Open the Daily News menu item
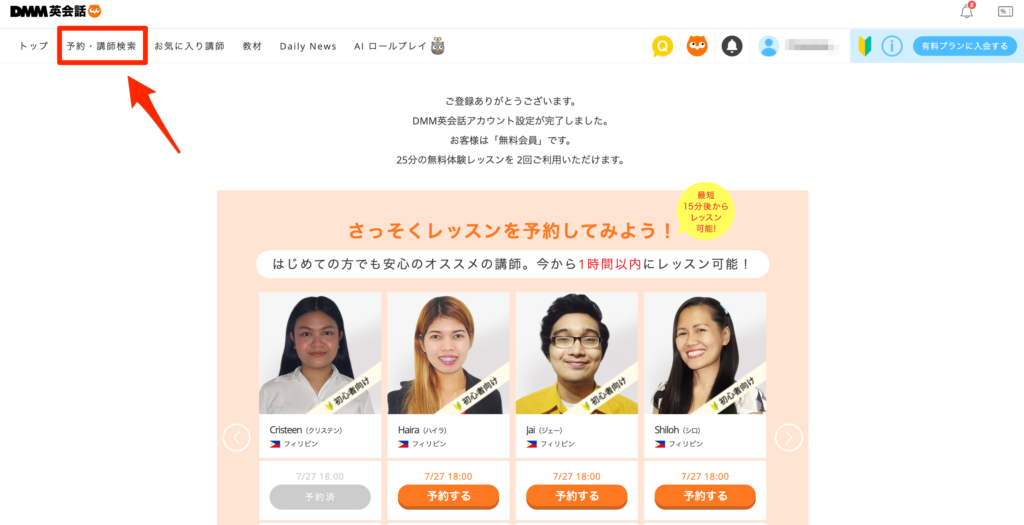Image resolution: width=1024 pixels, height=525 pixels. pos(308,46)
